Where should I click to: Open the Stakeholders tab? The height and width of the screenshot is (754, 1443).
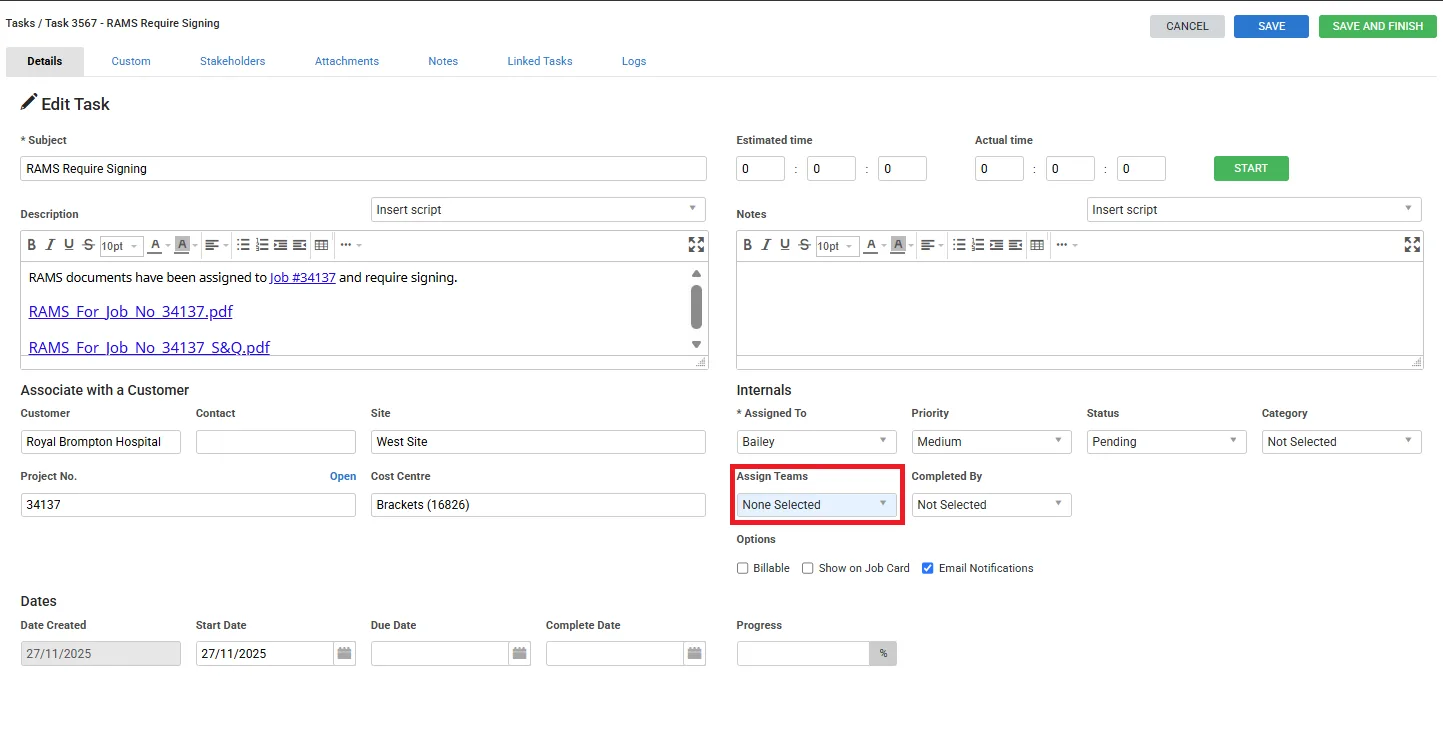(232, 61)
